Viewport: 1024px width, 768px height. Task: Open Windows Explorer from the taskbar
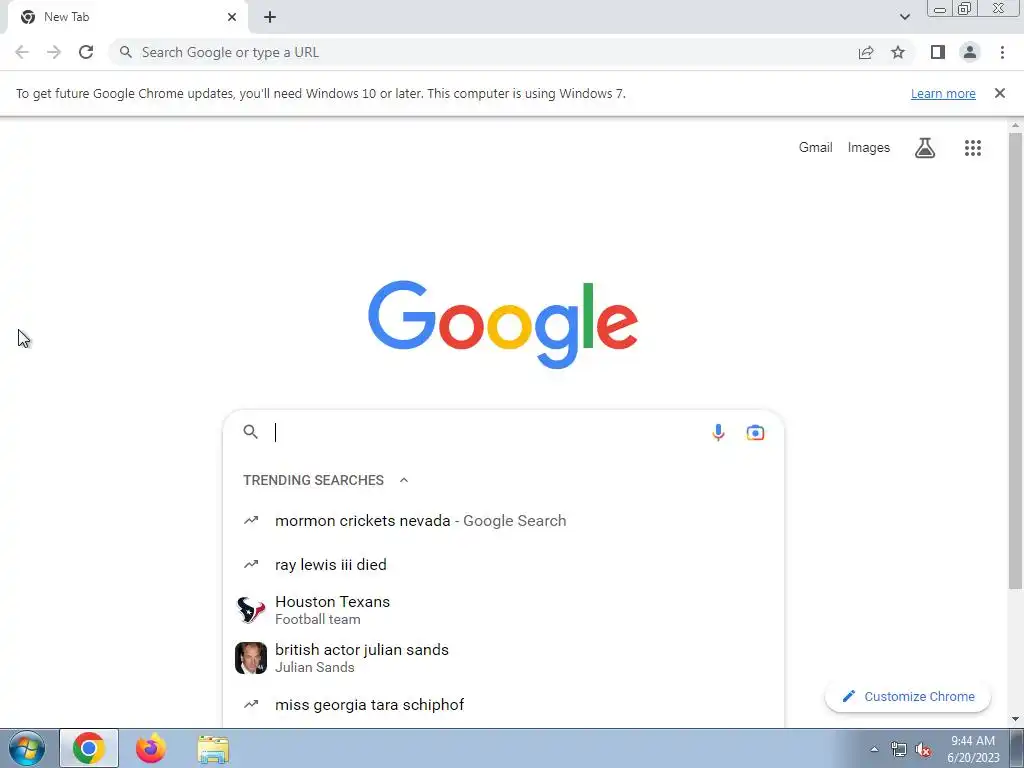(213, 749)
